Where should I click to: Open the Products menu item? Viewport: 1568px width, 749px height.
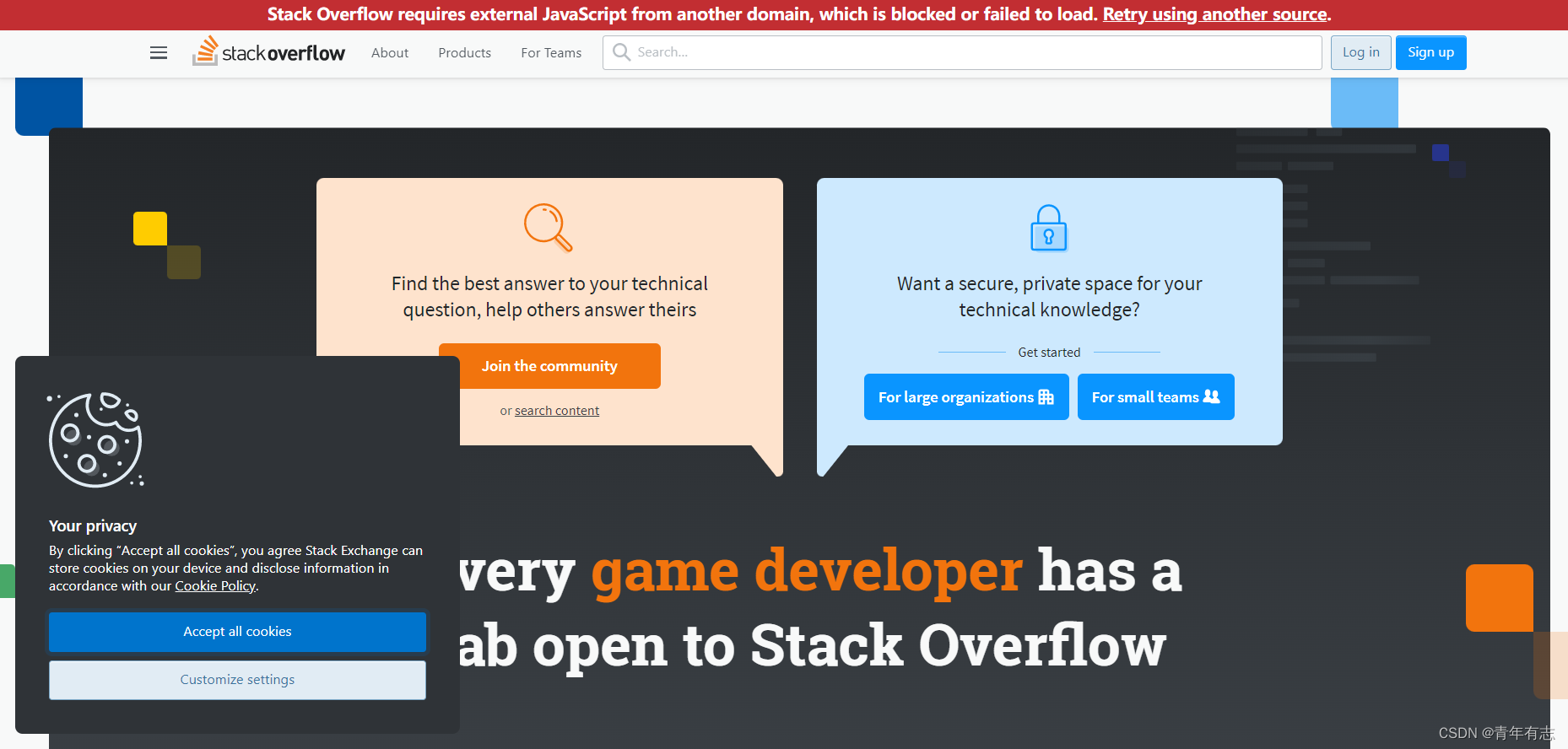pos(464,52)
